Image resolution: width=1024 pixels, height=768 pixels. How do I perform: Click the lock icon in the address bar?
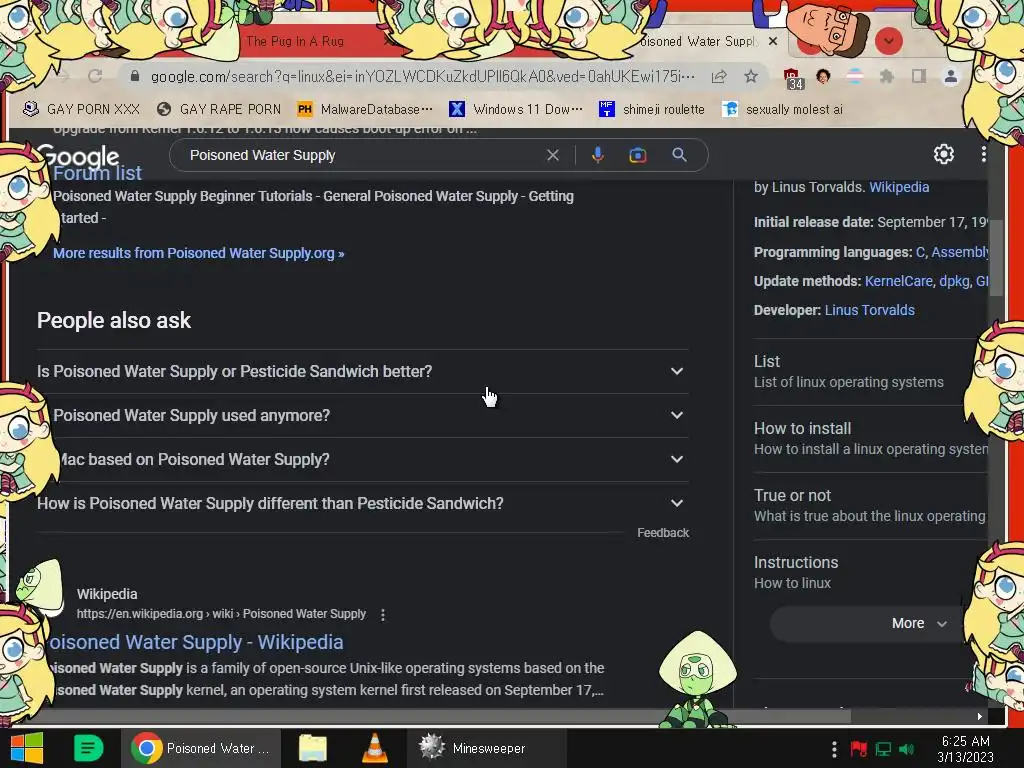coord(135,76)
